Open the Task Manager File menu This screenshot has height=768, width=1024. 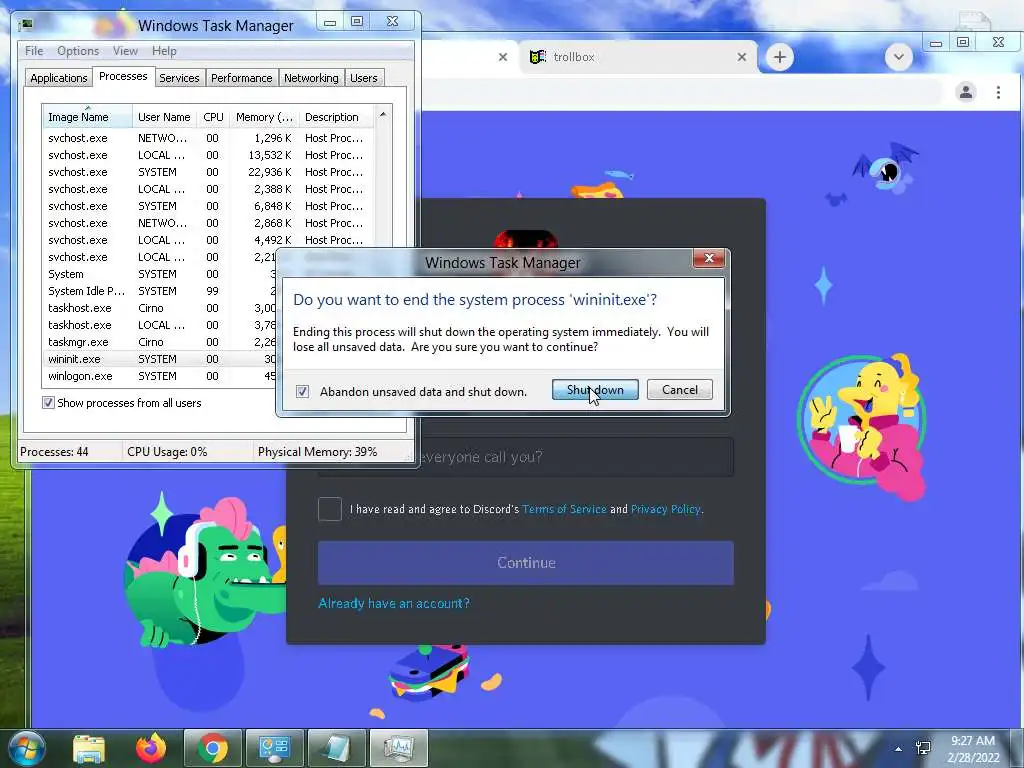tap(34, 51)
